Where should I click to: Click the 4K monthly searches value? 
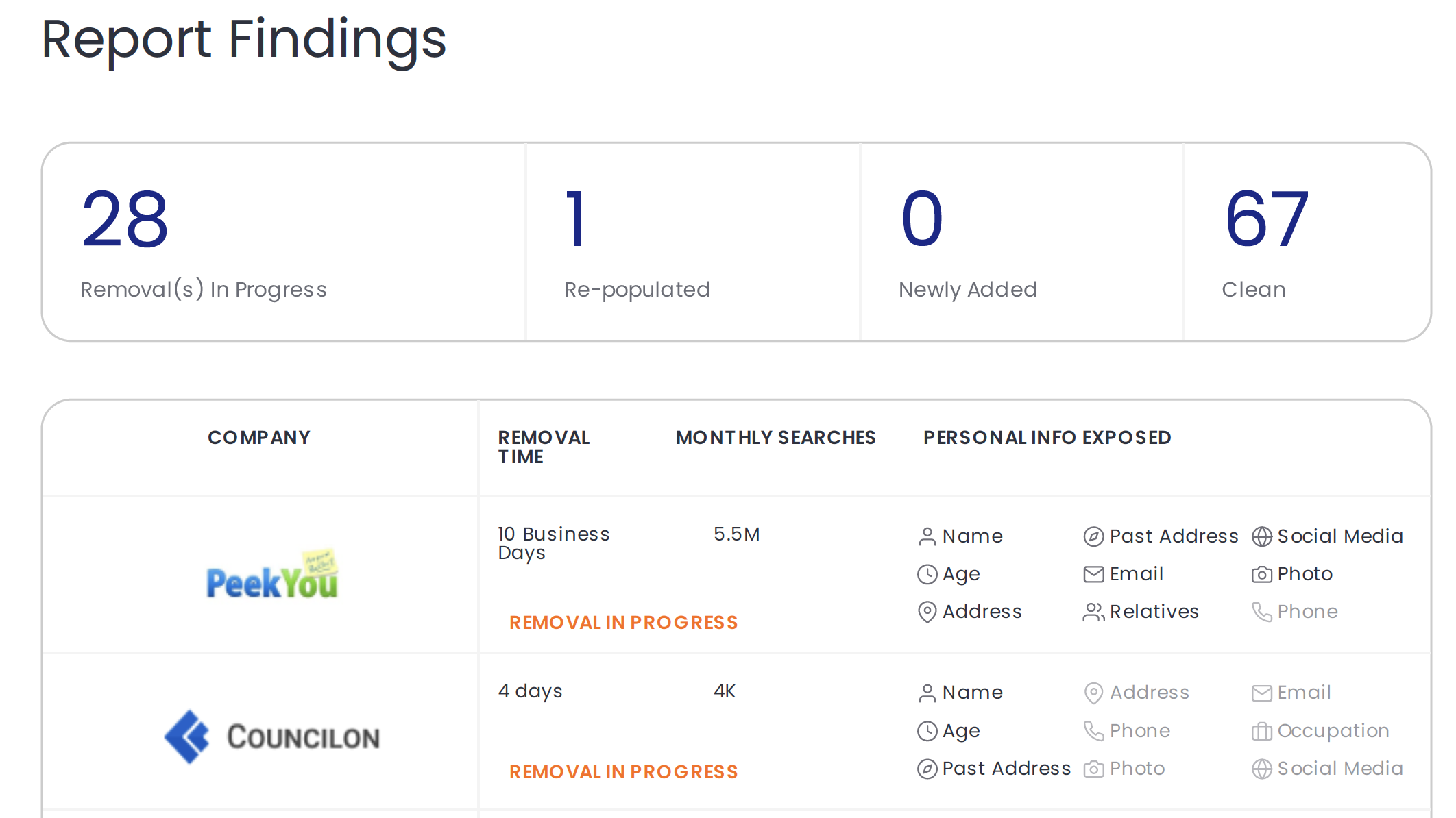point(725,691)
